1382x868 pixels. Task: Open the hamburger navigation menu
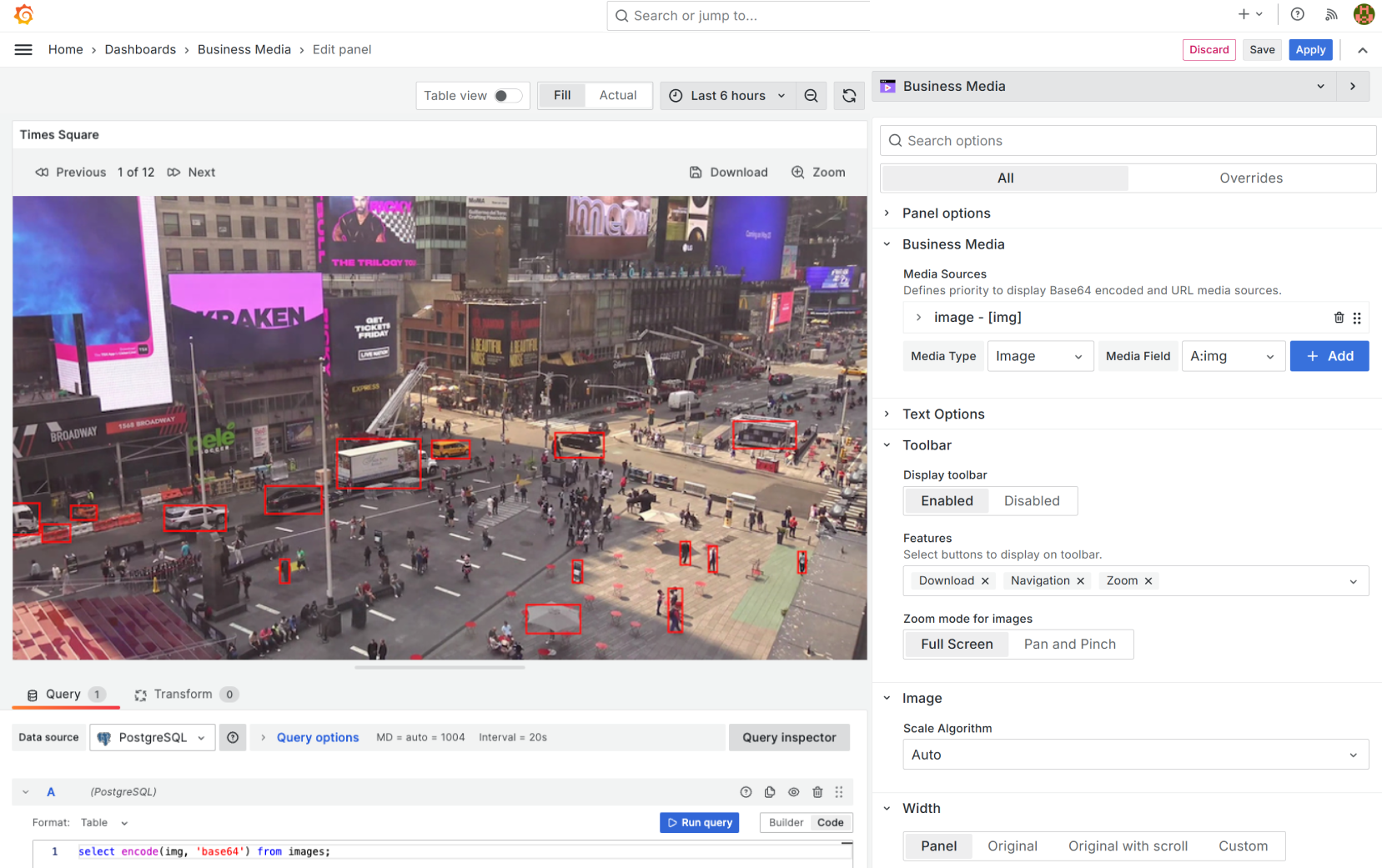tap(23, 50)
